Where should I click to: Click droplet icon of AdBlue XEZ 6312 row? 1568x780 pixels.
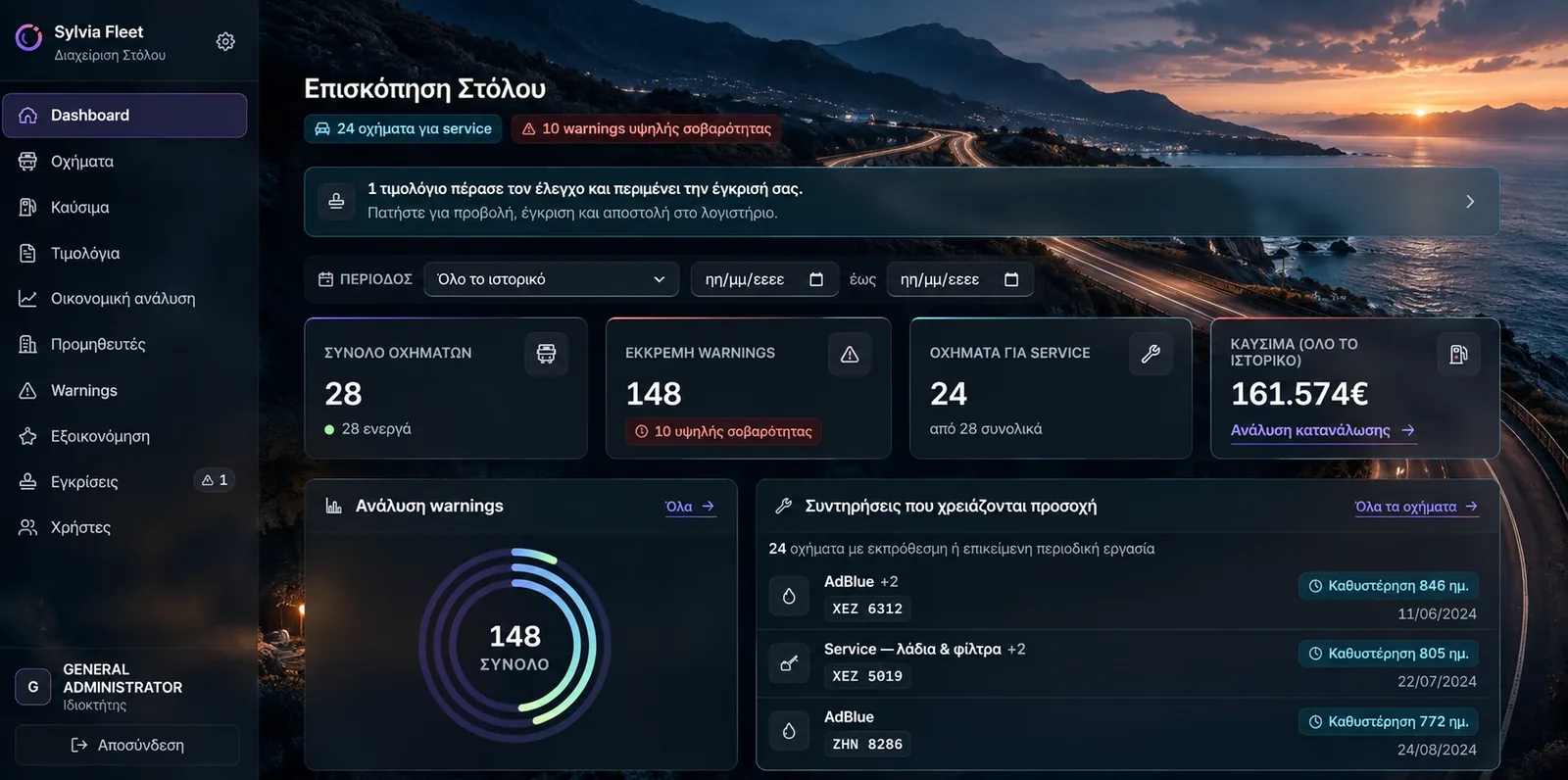789,596
